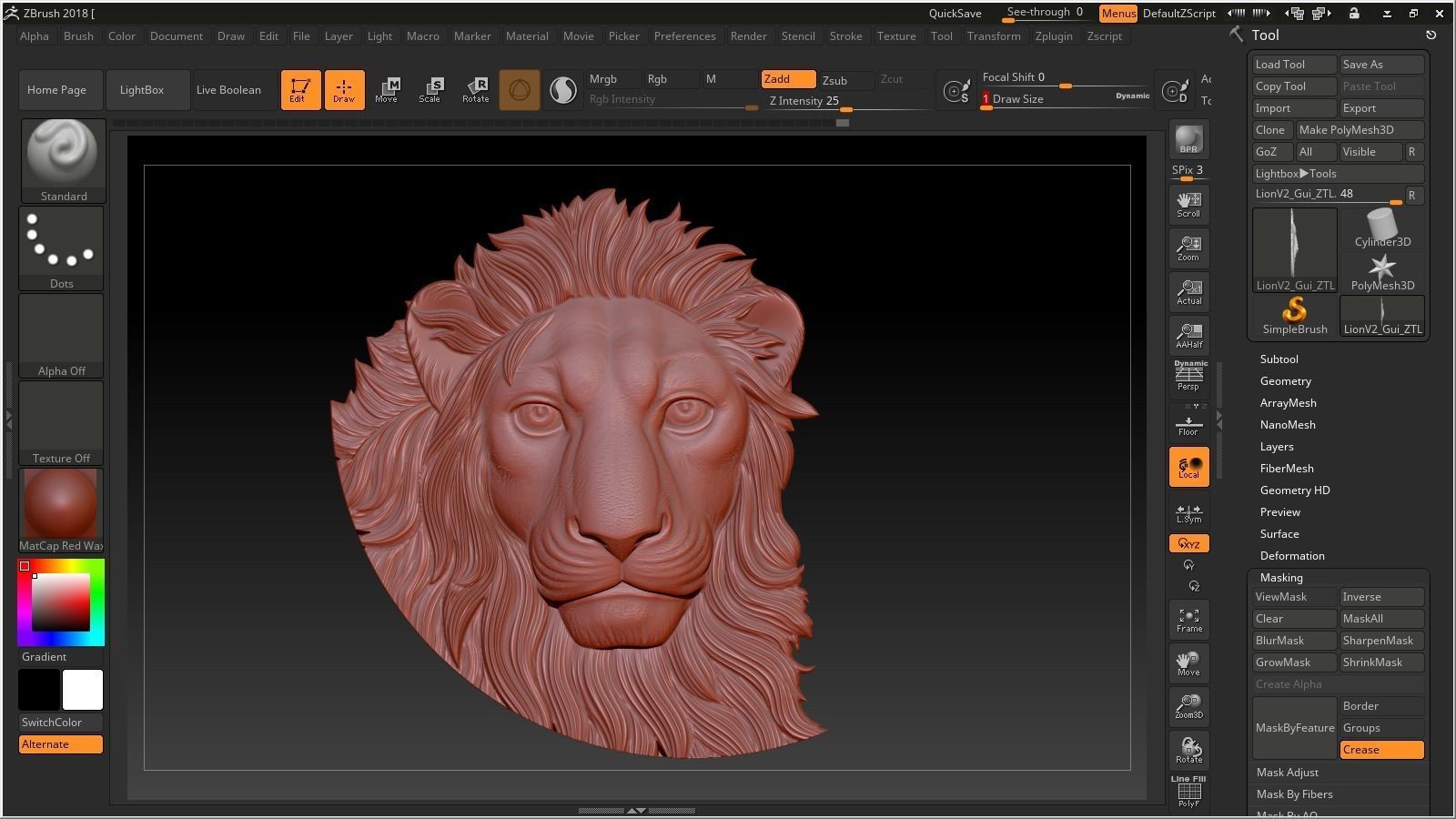Viewport: 1456px width, 819px height.
Task: Switch to the Scale mode
Action: coord(430,90)
